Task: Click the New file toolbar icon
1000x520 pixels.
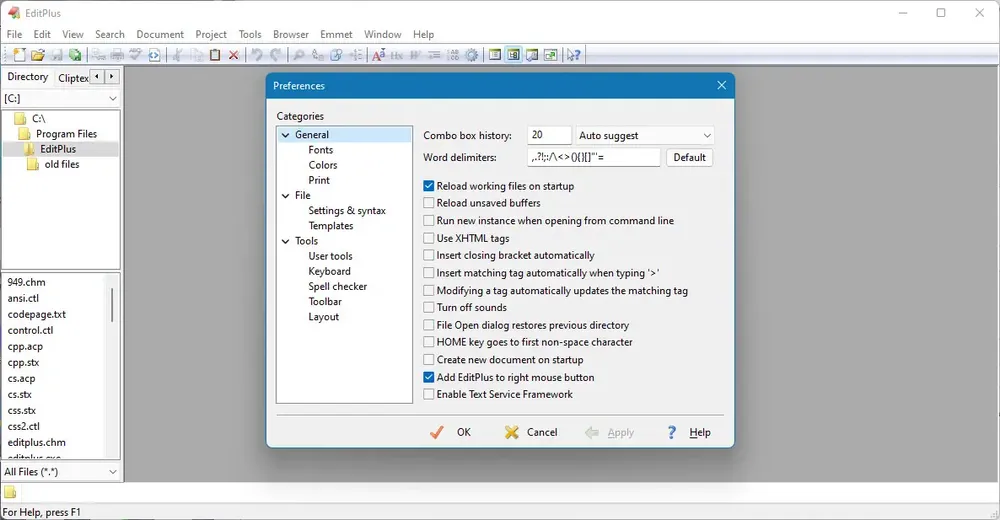Action: tap(19, 55)
